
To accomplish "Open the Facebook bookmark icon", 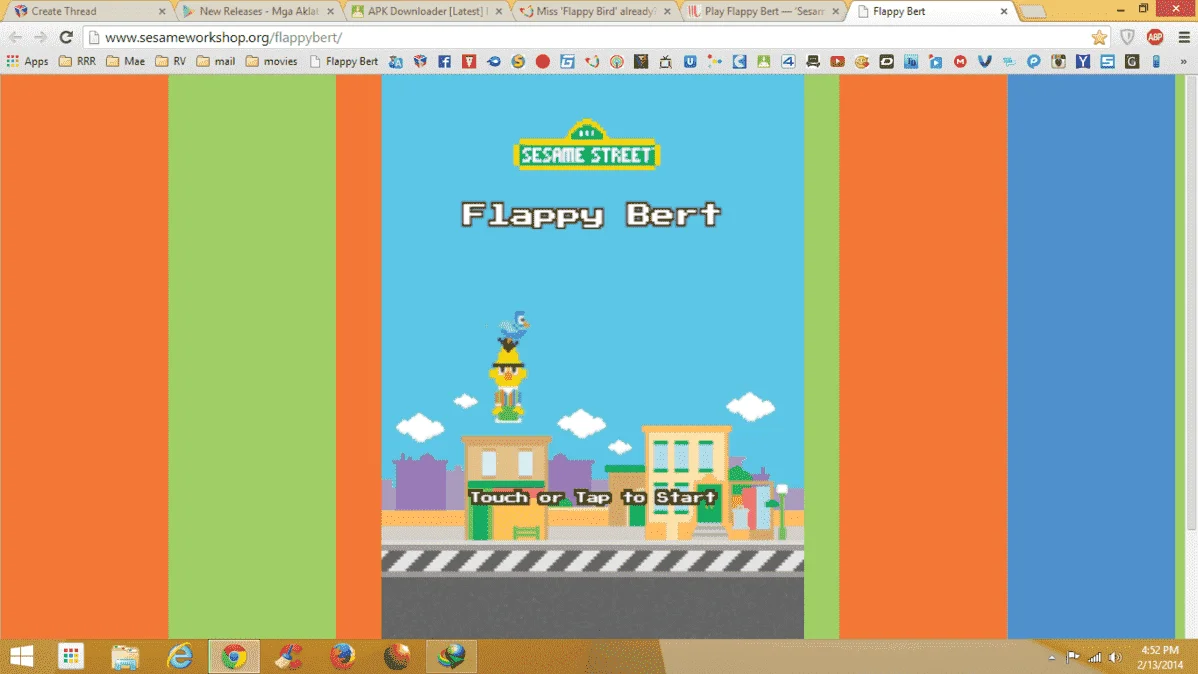I will click(x=445, y=61).
